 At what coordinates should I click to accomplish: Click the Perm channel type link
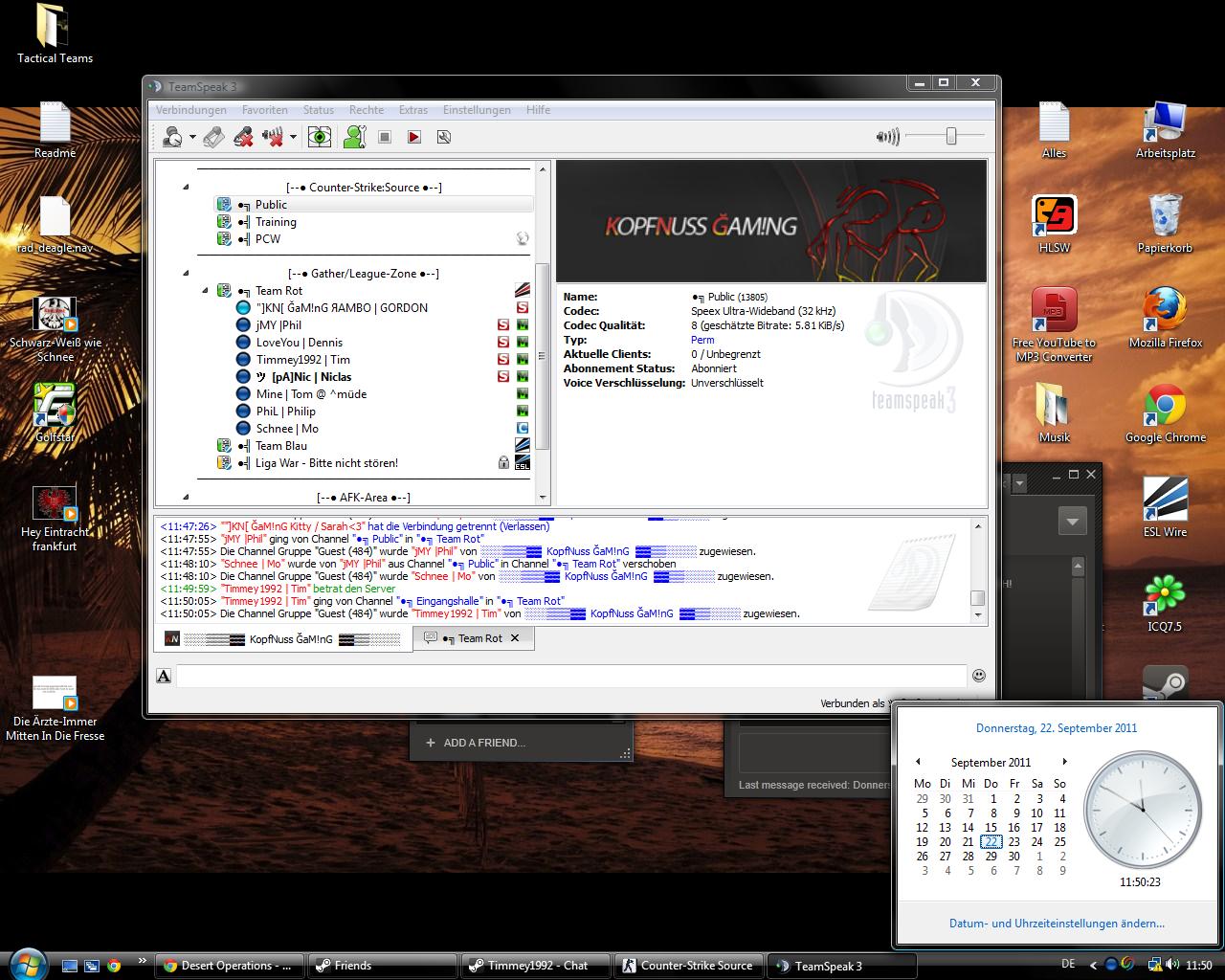[x=702, y=340]
